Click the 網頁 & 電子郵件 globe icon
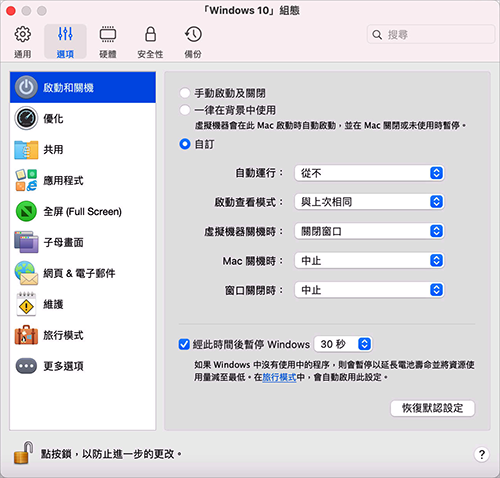 coord(26,273)
